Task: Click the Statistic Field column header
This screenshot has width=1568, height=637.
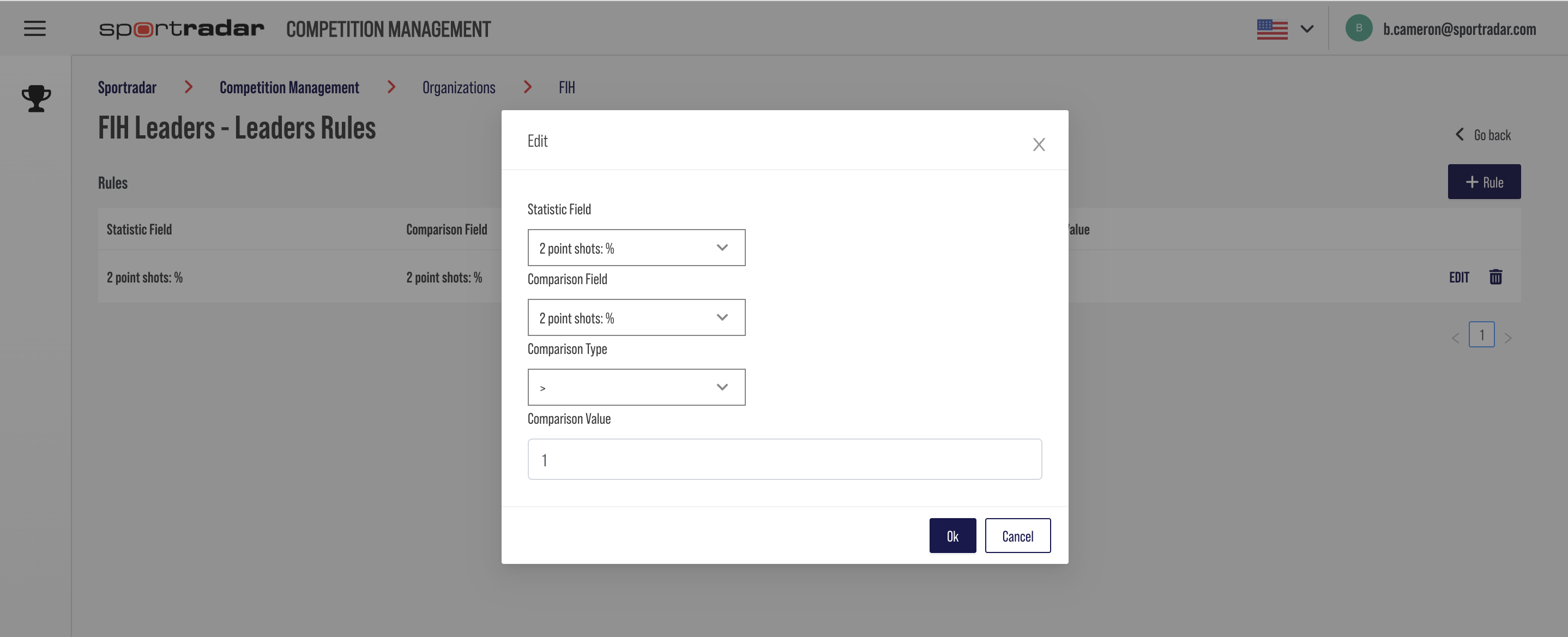Action: point(140,230)
